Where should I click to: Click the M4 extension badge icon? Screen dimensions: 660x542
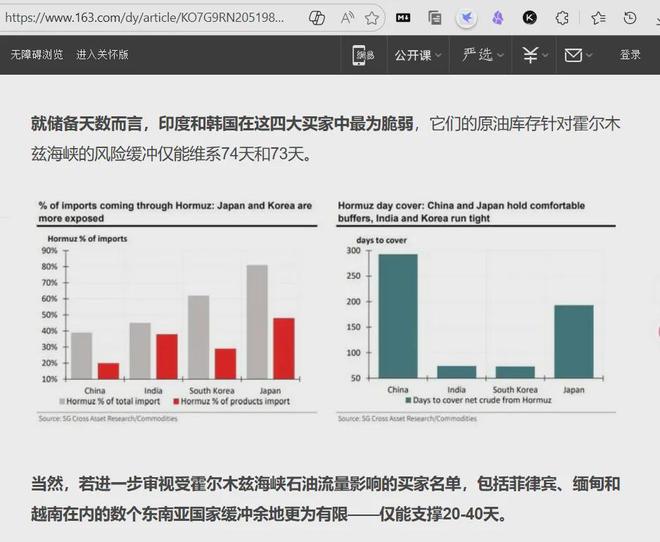tap(403, 17)
